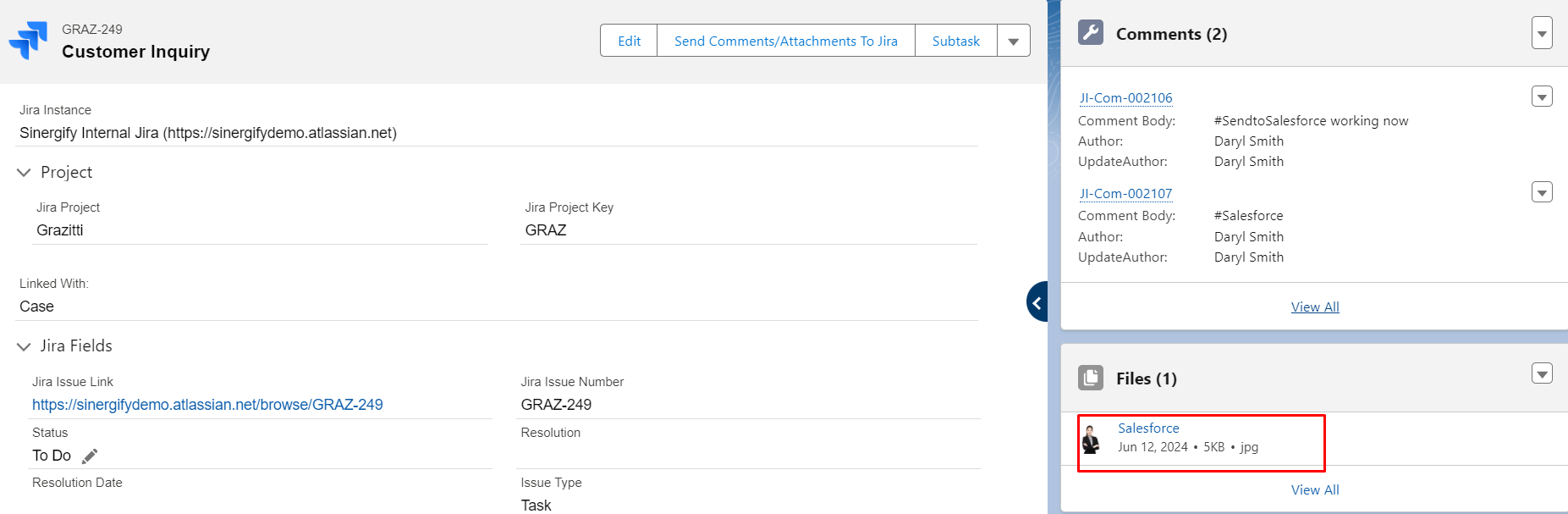Open the Comments panel dropdown menu
The width and height of the screenshot is (1568, 514).
click(x=1542, y=33)
